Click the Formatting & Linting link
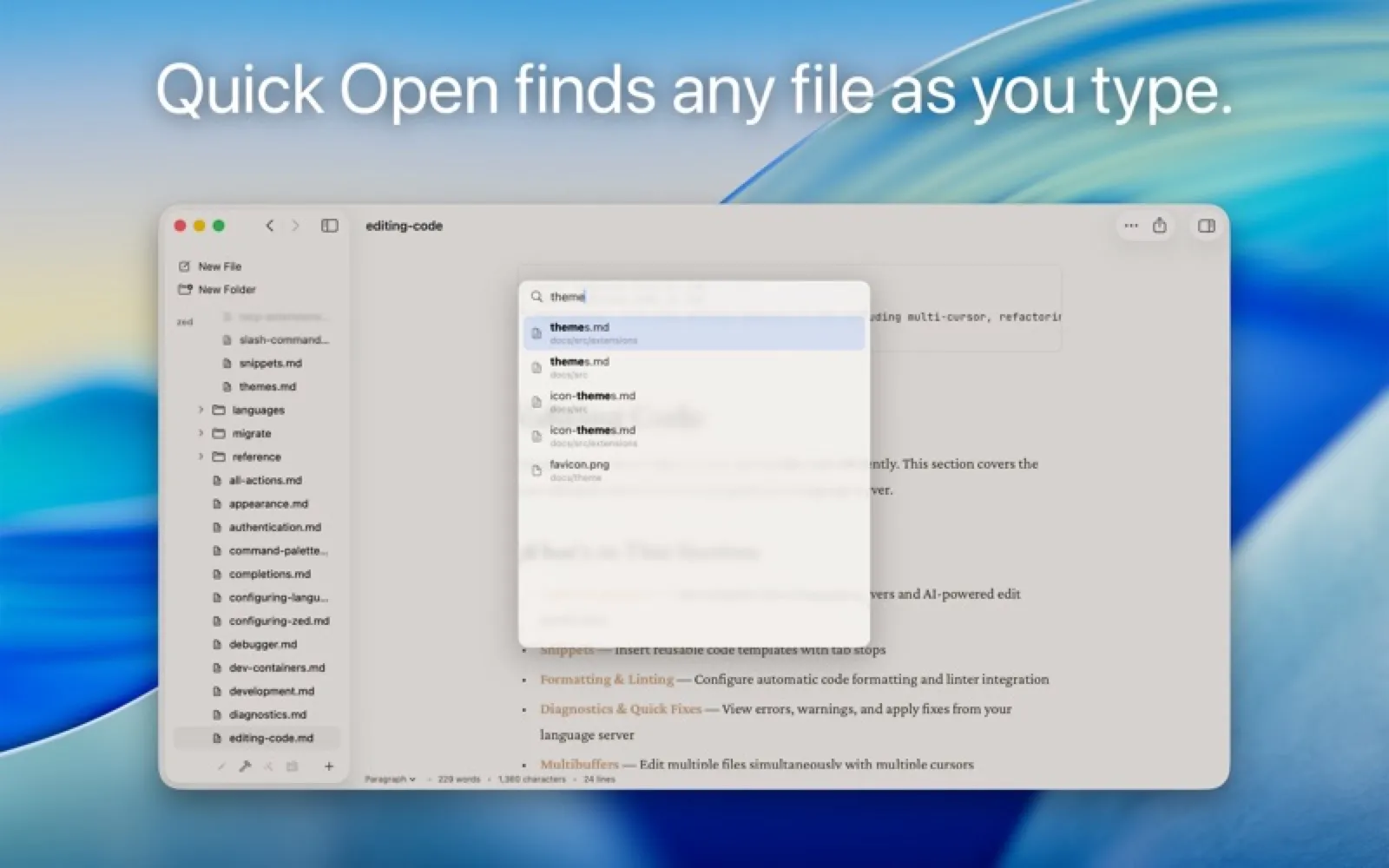The height and width of the screenshot is (868, 1389). tap(607, 680)
